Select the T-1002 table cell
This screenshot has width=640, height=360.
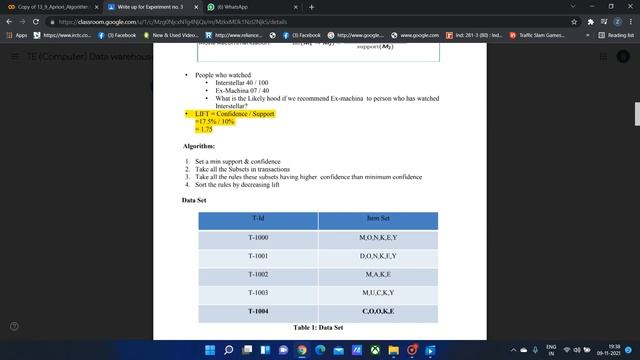tap(258, 276)
